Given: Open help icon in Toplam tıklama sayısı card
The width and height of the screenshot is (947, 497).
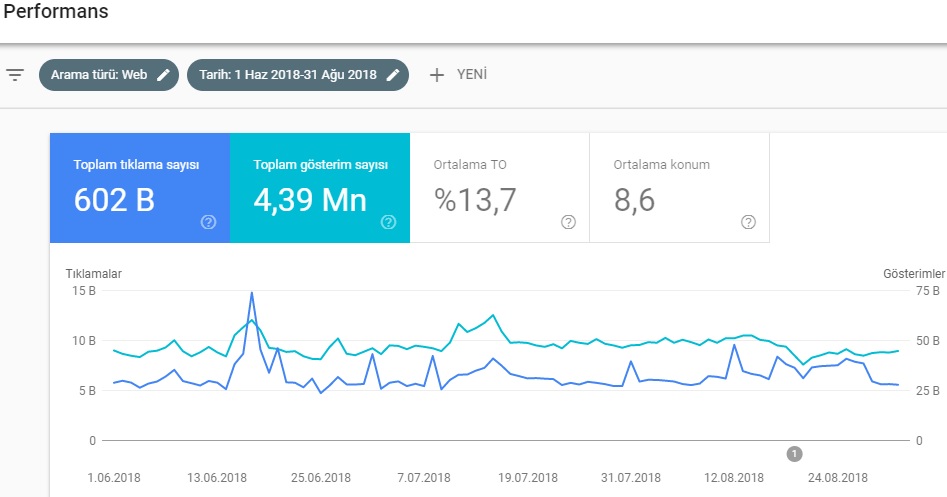Looking at the screenshot, I should click(x=208, y=222).
